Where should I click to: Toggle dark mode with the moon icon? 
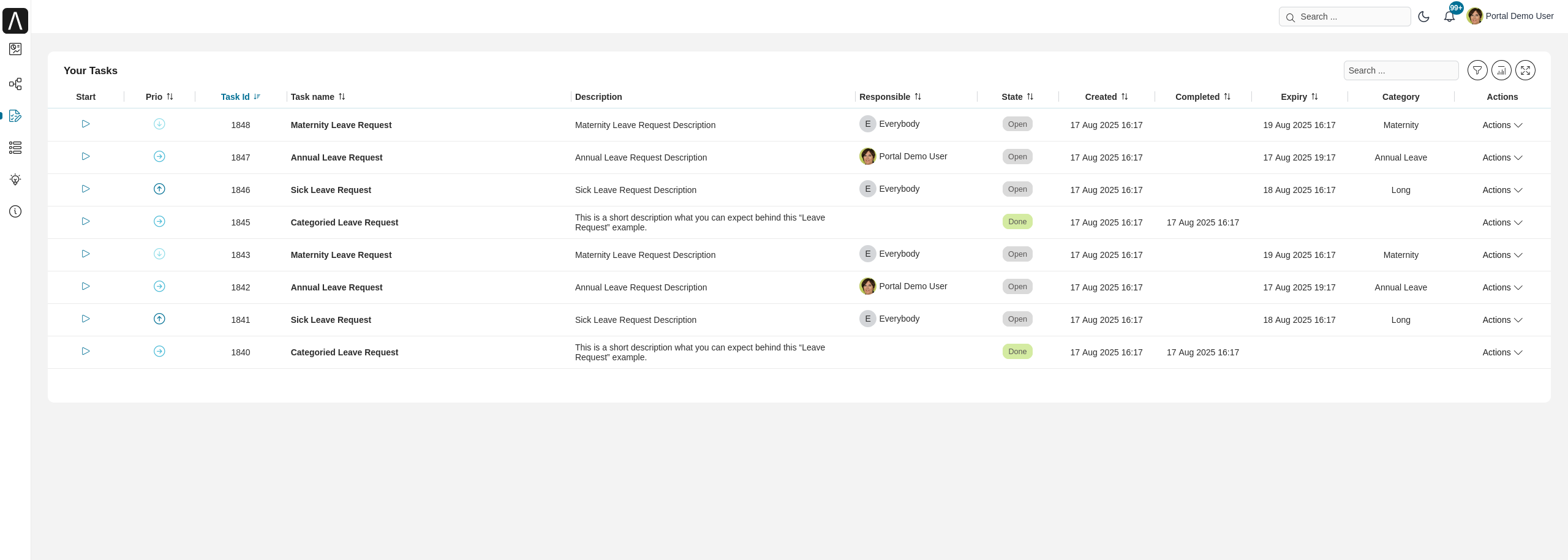tap(1424, 17)
